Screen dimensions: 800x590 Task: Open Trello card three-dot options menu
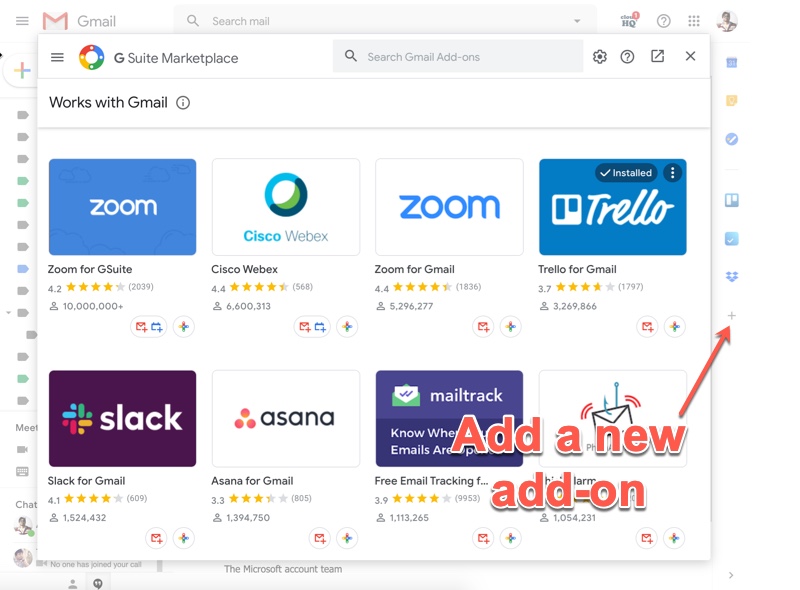pos(672,173)
